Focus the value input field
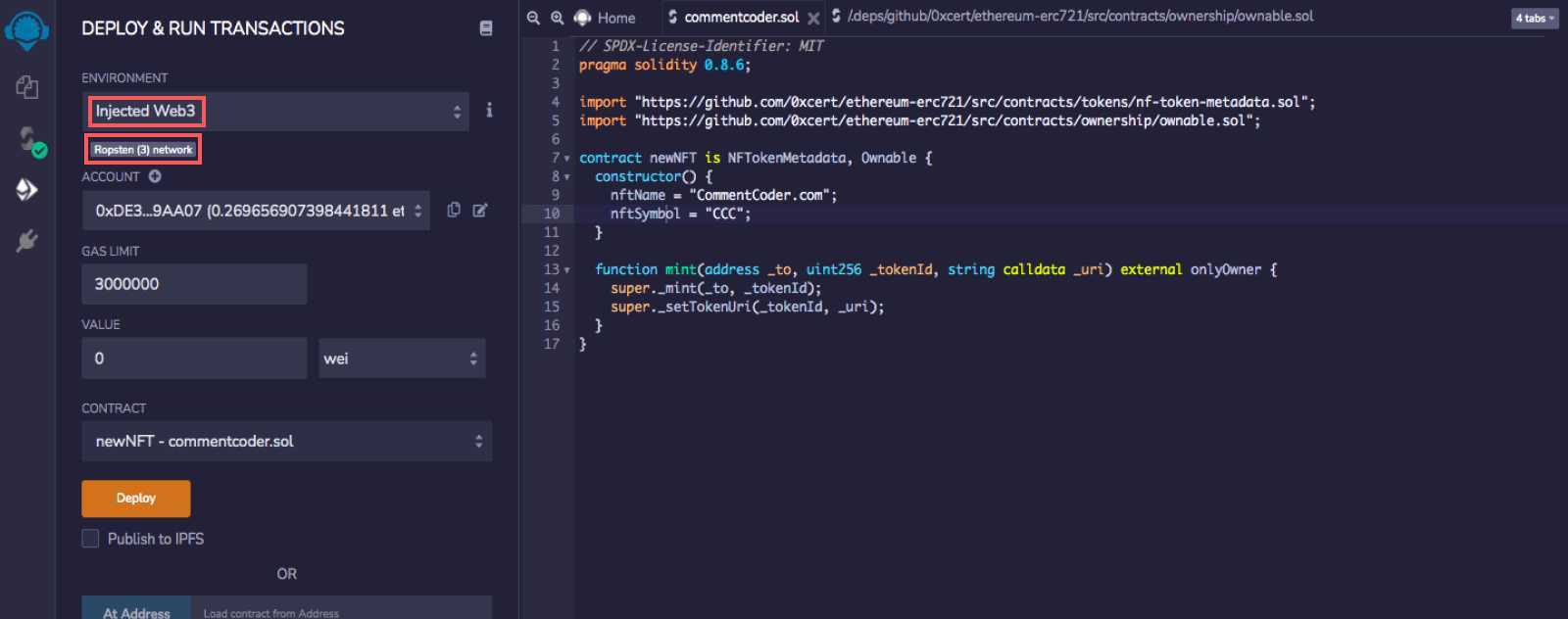The width and height of the screenshot is (1568, 619). [x=194, y=358]
